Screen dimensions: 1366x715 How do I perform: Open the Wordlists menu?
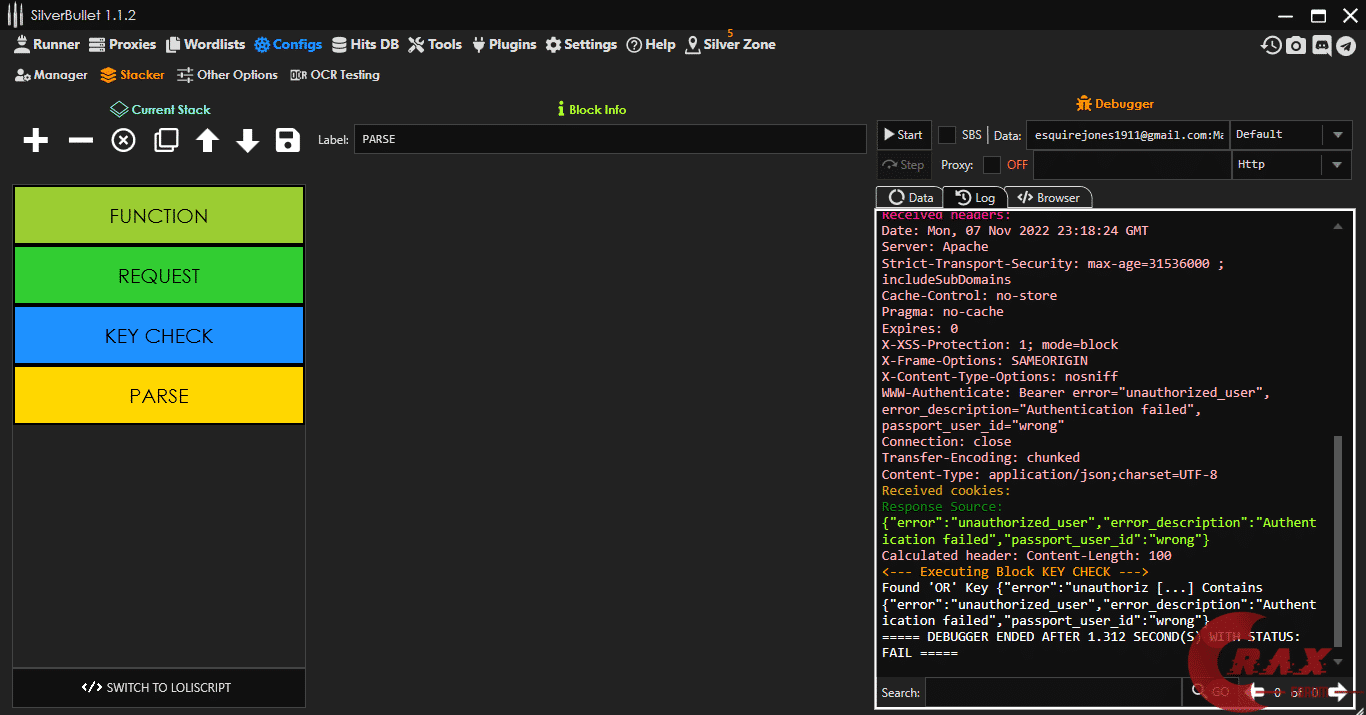(x=205, y=45)
